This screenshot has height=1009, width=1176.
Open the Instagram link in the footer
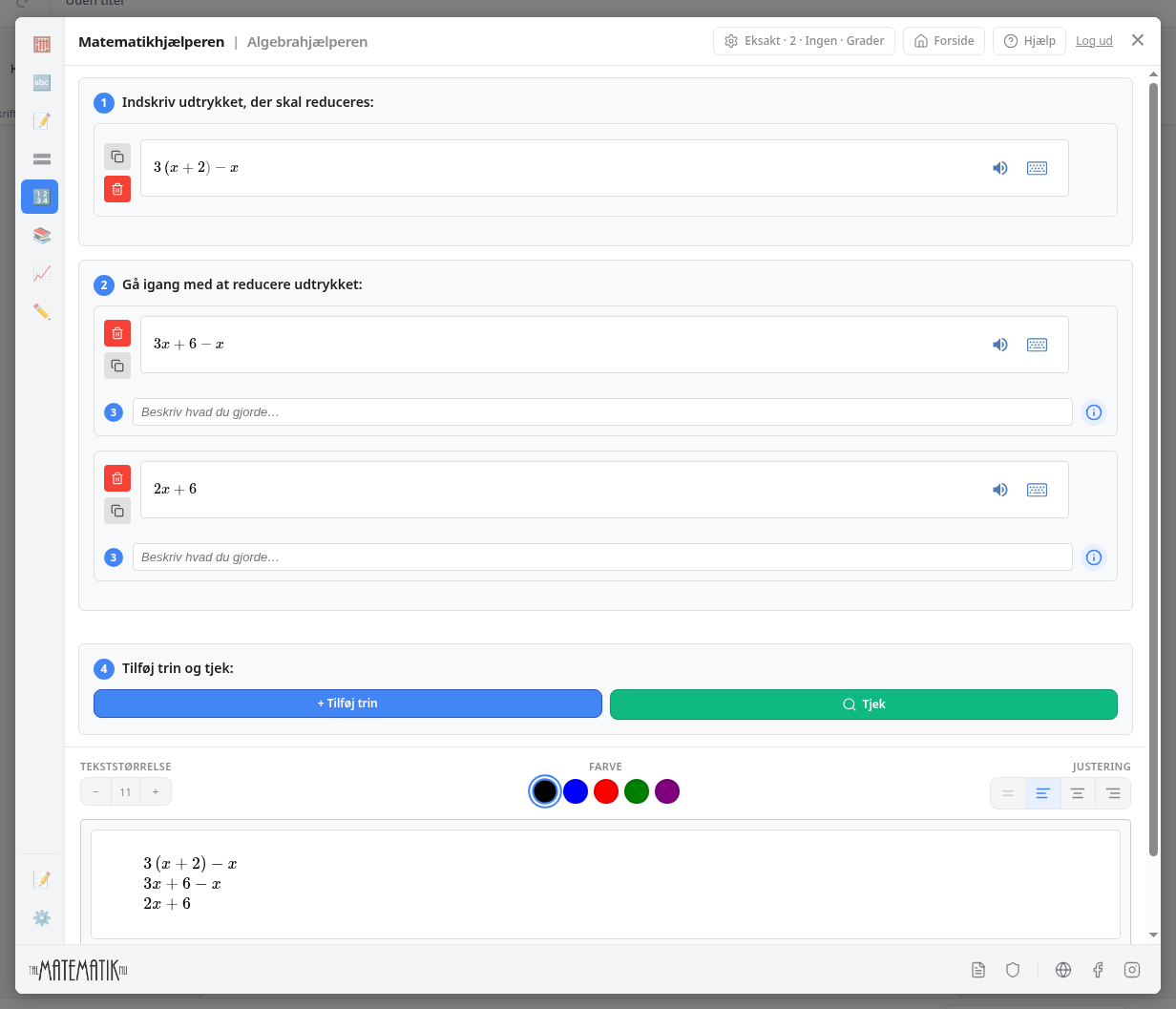point(1132,970)
